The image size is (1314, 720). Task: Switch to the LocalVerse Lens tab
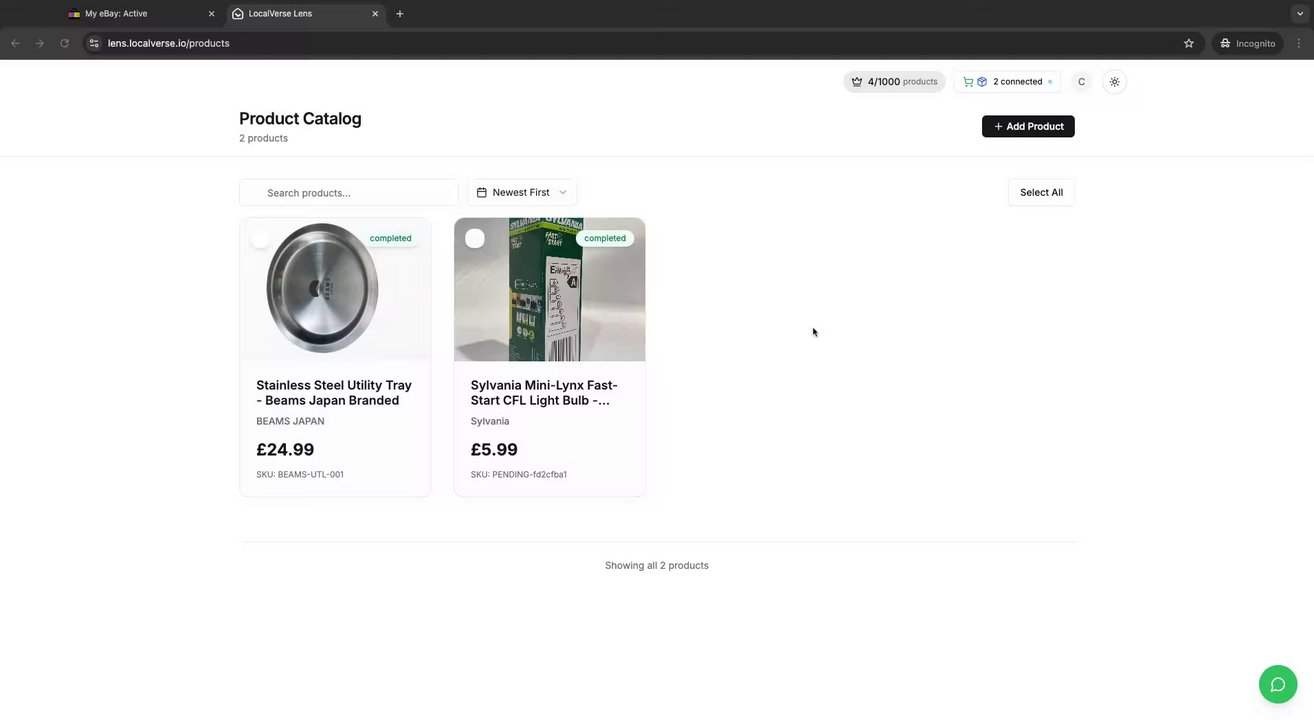[x=304, y=14]
